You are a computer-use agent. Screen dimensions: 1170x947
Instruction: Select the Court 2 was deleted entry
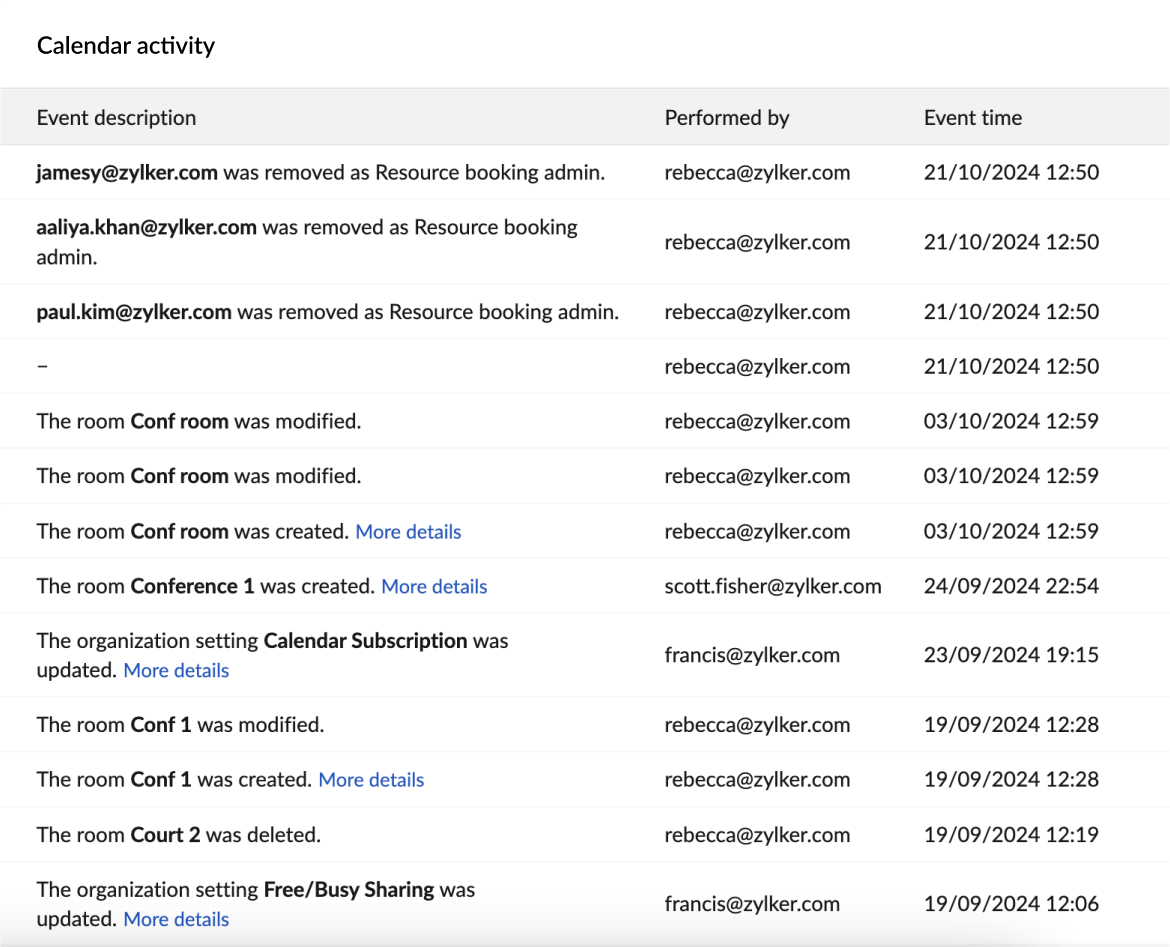point(179,835)
